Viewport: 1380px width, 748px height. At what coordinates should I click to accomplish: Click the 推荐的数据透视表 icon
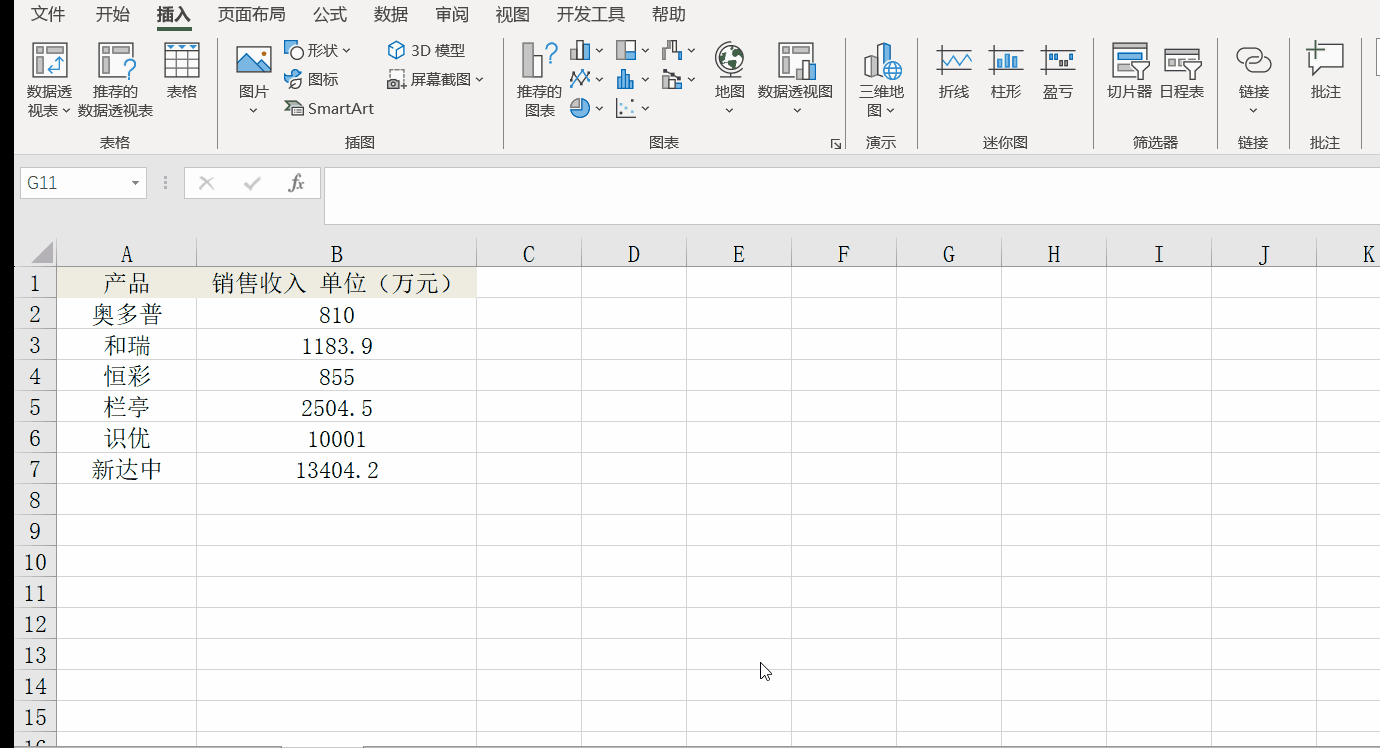[115, 62]
